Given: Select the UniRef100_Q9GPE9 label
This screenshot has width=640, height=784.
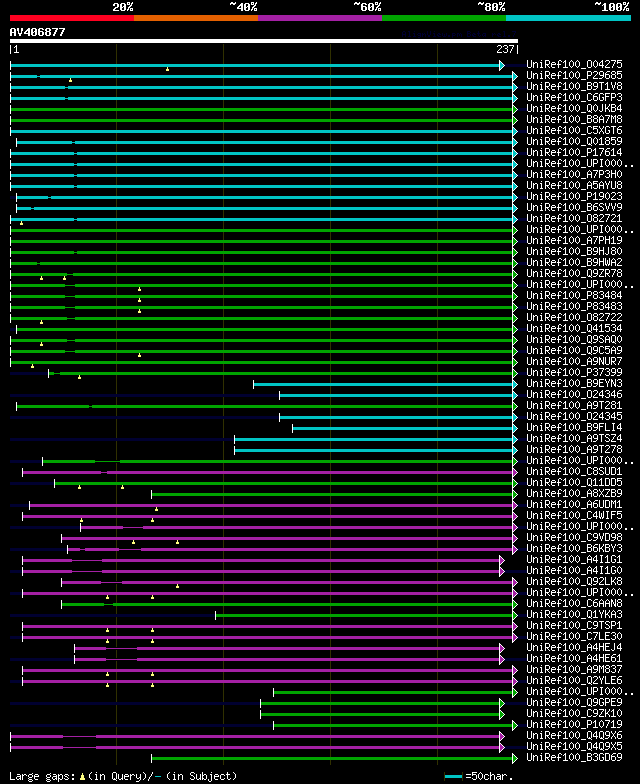Looking at the screenshot, I should click(574, 702).
